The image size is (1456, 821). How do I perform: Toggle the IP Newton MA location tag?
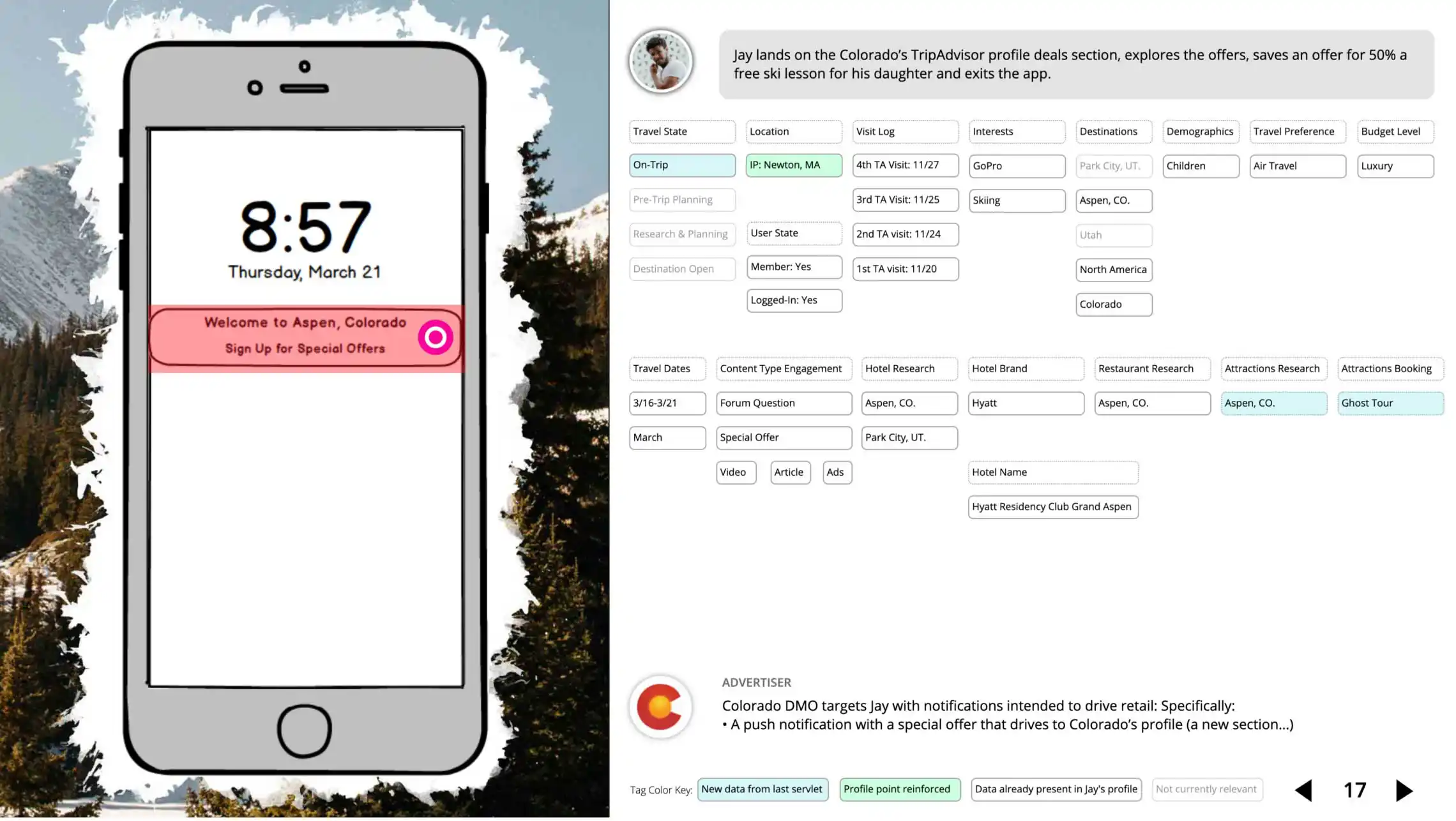(x=794, y=164)
